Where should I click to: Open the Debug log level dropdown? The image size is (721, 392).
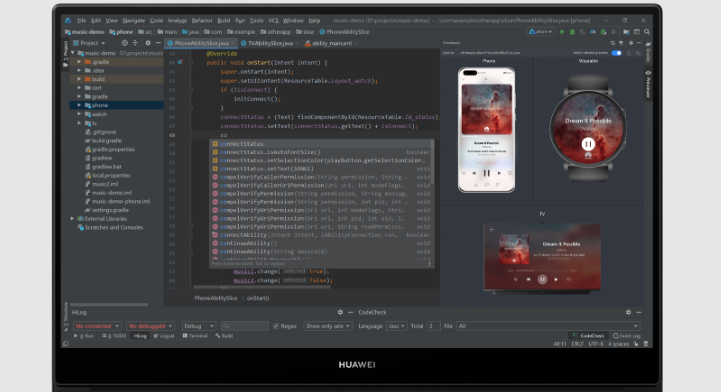click(199, 326)
